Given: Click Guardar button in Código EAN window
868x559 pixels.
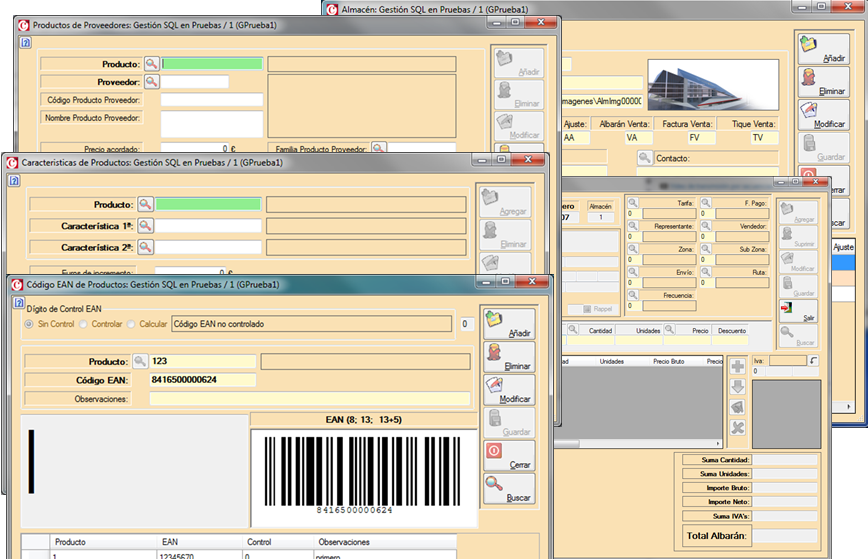Looking at the screenshot, I should coord(509,423).
